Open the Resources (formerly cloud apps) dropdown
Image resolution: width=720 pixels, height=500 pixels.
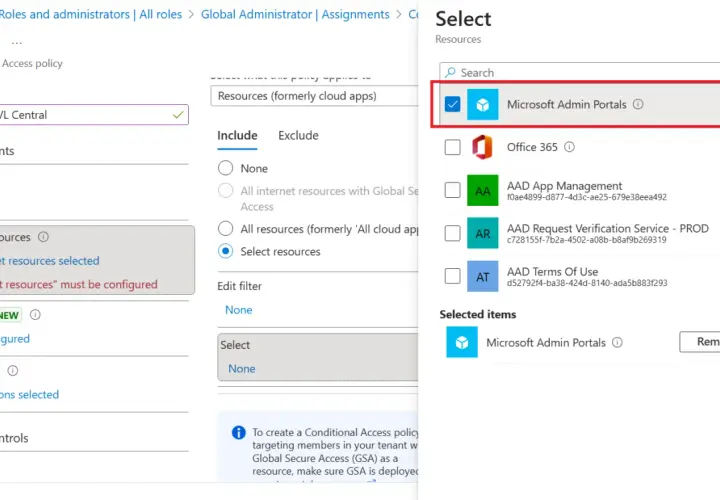[315, 96]
